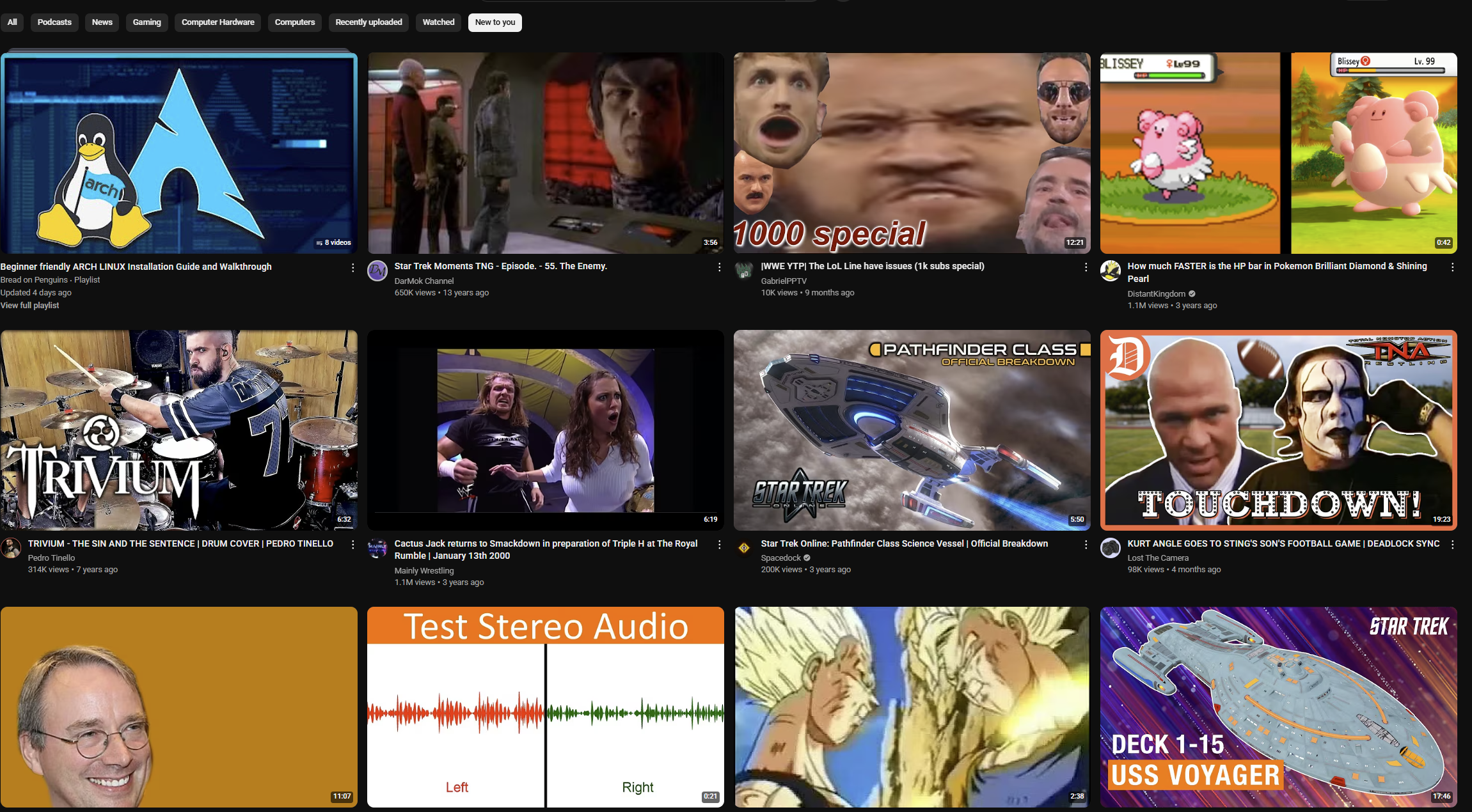Play Pathfinder Class starship thumbnail
Image resolution: width=1472 pixels, height=812 pixels.
[912, 430]
